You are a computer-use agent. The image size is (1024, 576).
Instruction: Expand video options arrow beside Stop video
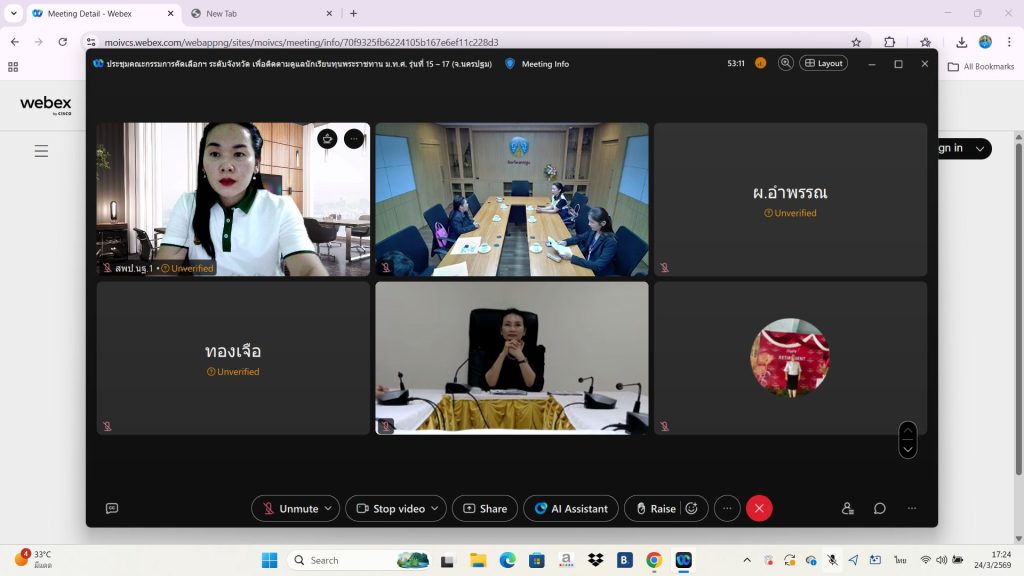tap(435, 508)
